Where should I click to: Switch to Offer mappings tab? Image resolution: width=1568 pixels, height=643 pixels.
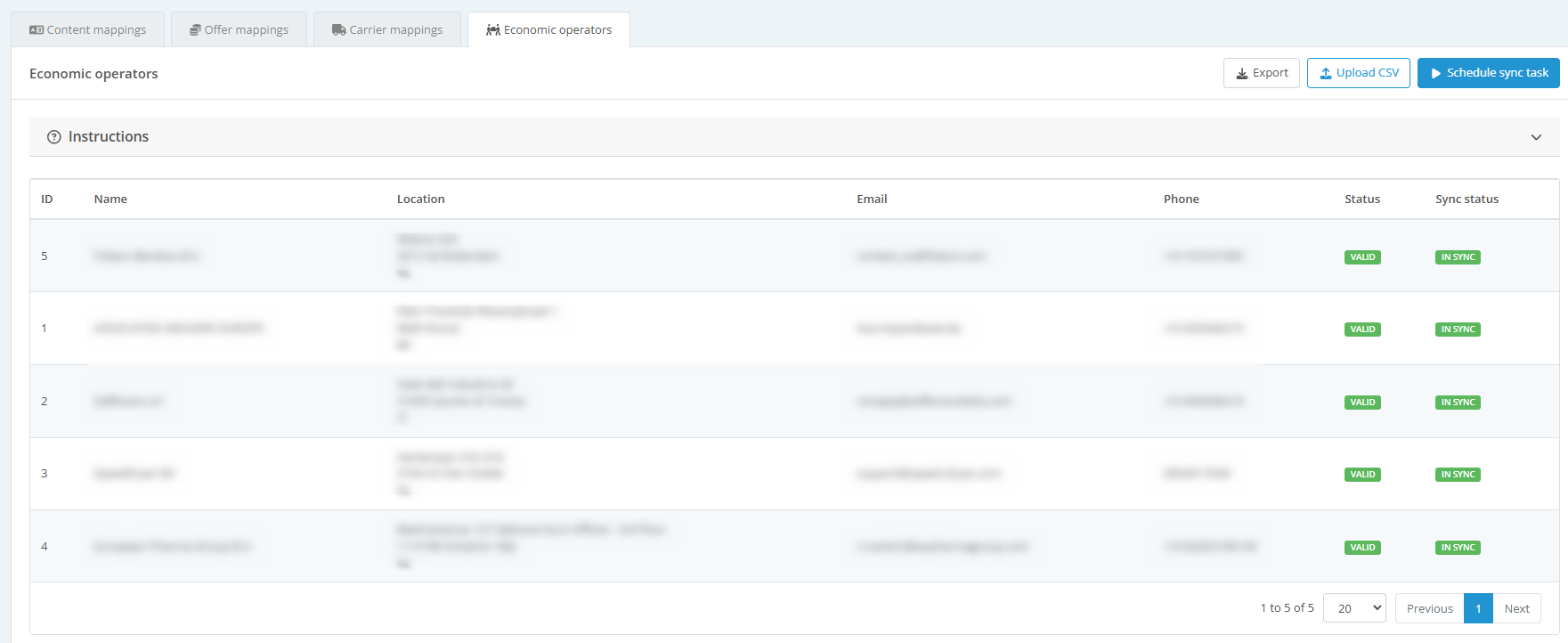[x=239, y=29]
